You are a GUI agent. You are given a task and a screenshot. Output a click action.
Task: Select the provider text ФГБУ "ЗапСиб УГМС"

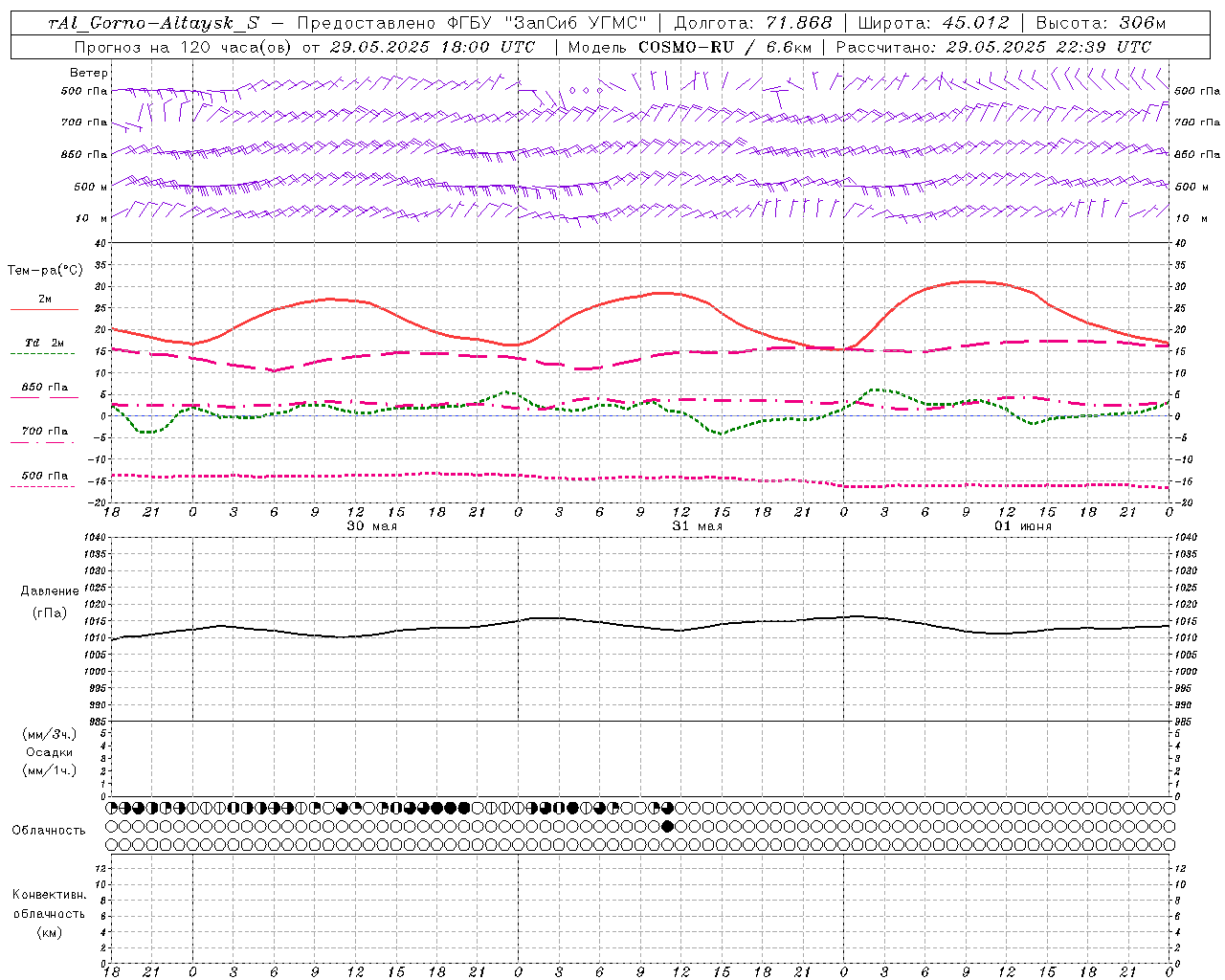(x=547, y=23)
